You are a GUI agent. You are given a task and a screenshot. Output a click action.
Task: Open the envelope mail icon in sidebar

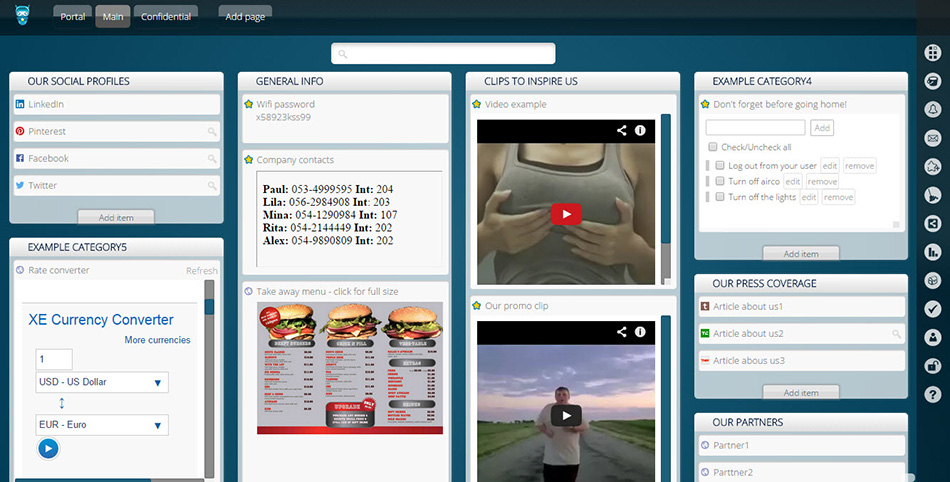pyautogui.click(x=933, y=138)
